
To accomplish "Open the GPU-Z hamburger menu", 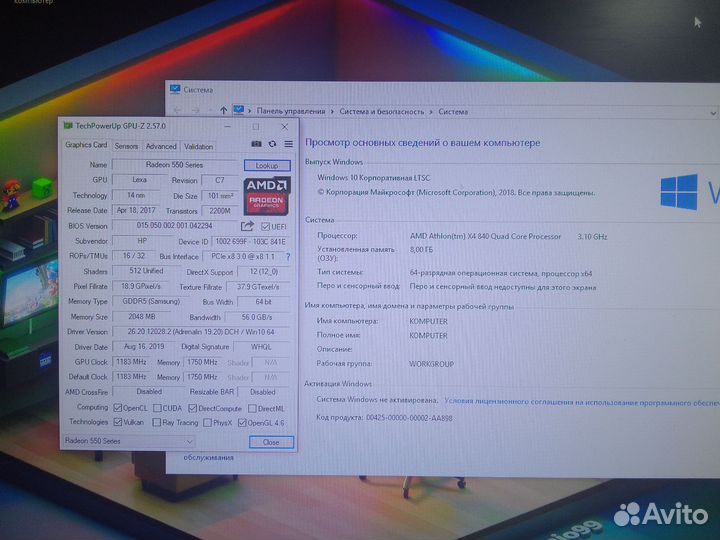I will pyautogui.click(x=288, y=144).
